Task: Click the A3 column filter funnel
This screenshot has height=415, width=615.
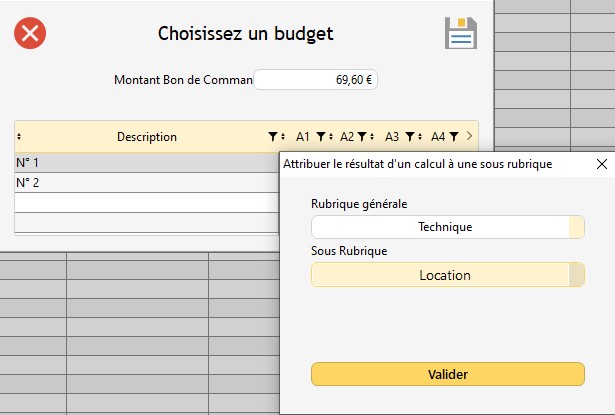Action: (409, 136)
